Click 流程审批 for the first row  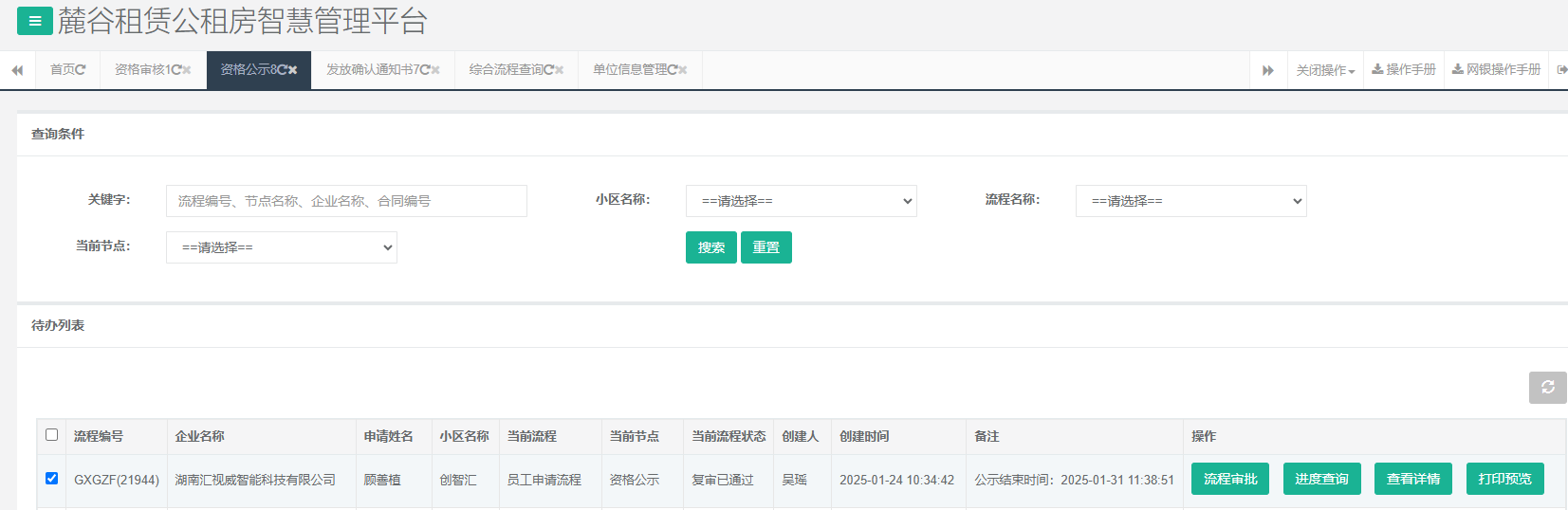tap(1229, 479)
